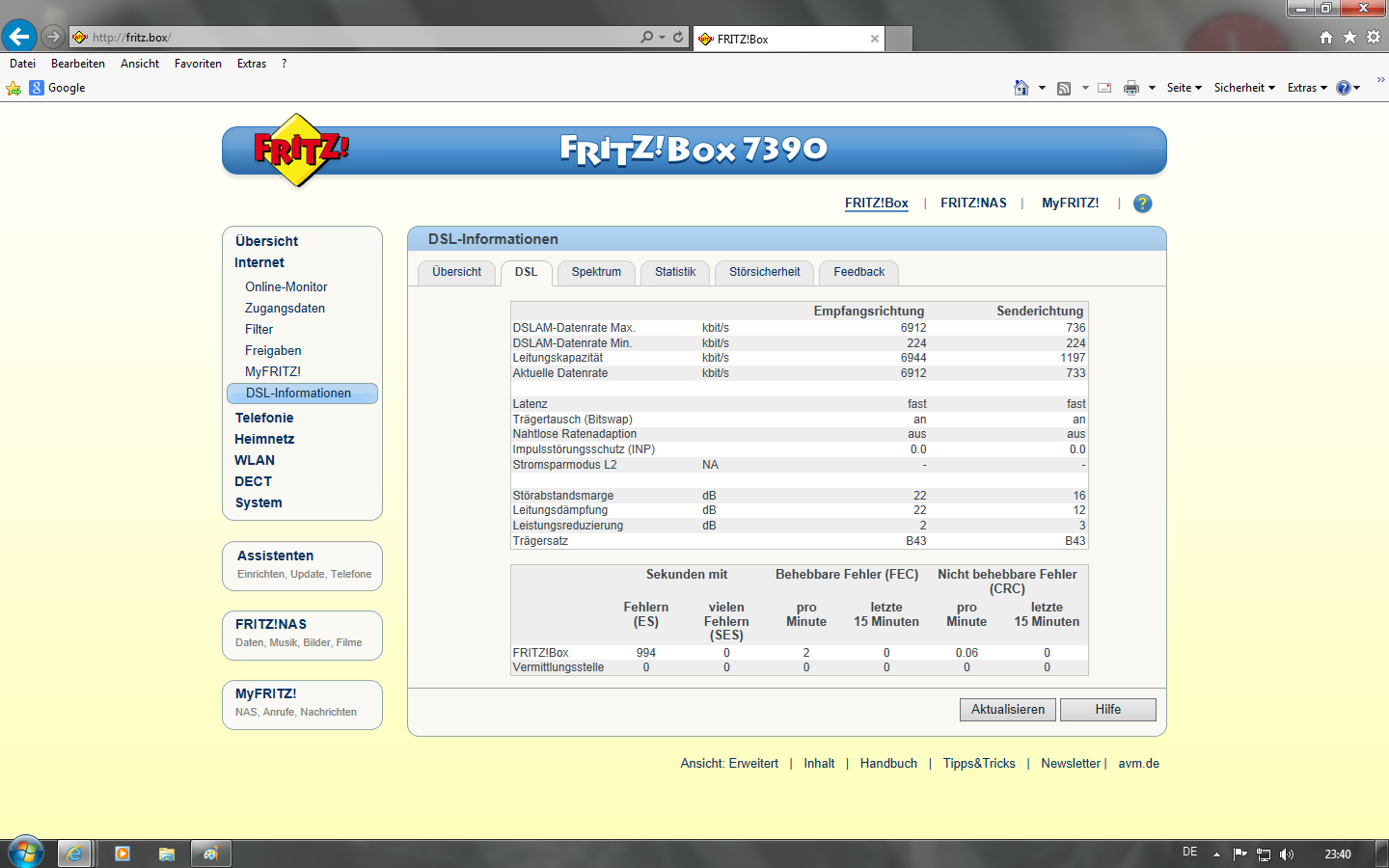This screenshot has width=1389, height=868.
Task: Click the command bar home page icon
Action: tap(1021, 88)
